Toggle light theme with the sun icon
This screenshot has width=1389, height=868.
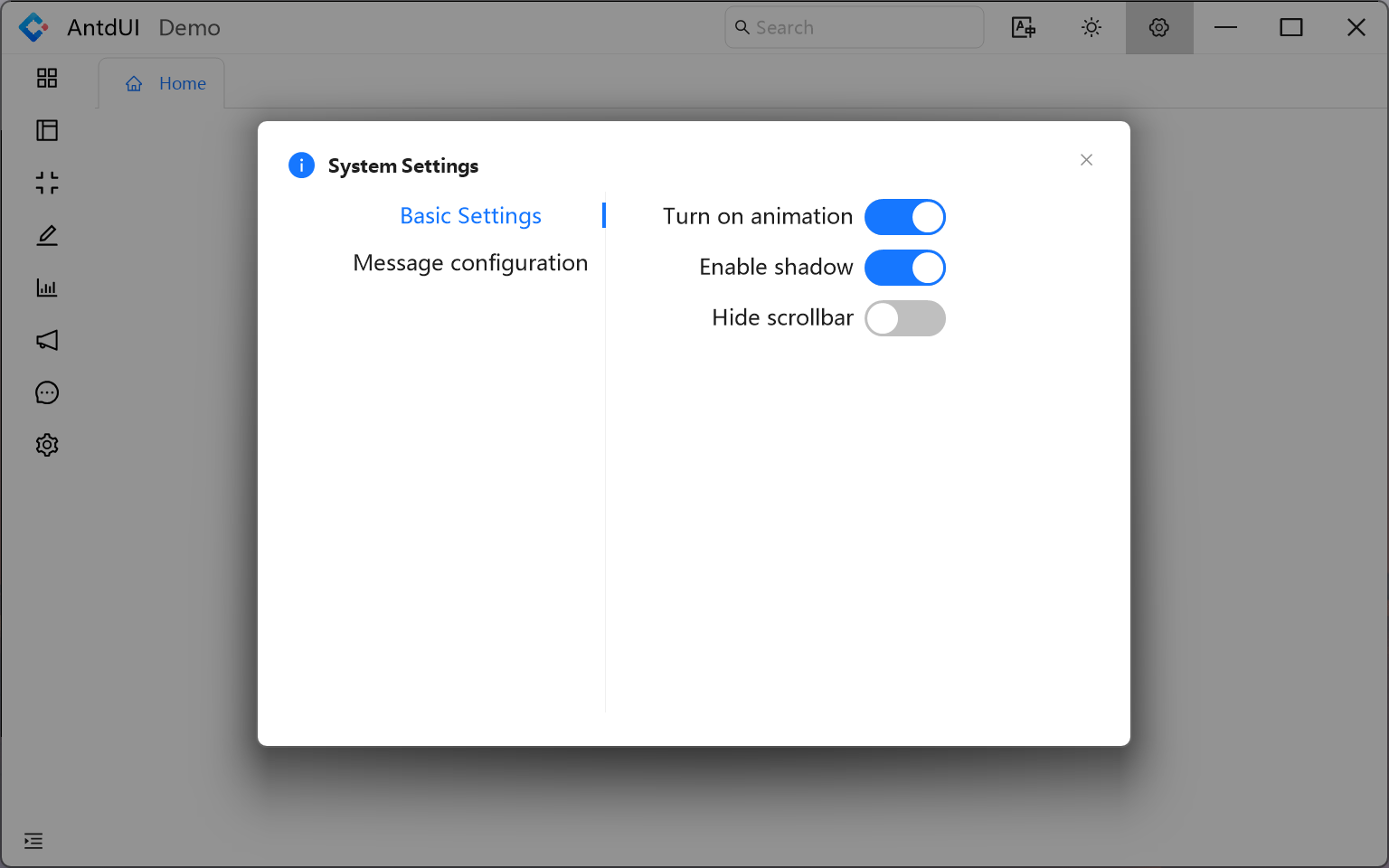tap(1091, 27)
